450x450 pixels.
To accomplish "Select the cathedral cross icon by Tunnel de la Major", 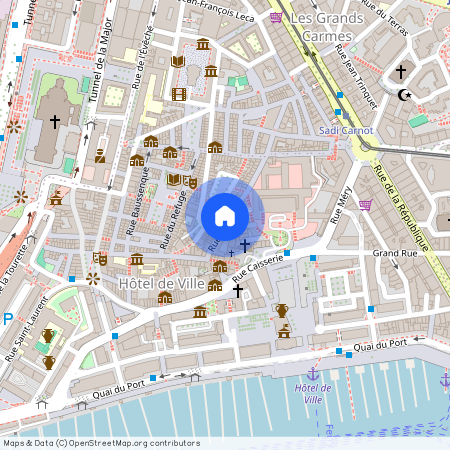I will click(55, 122).
